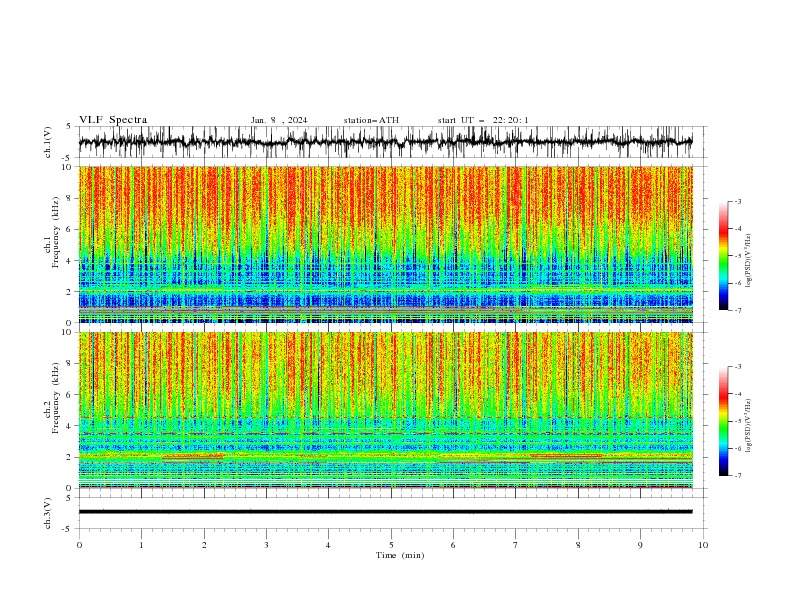
Task: Click time axis tick label "7"
Action: tap(516, 545)
